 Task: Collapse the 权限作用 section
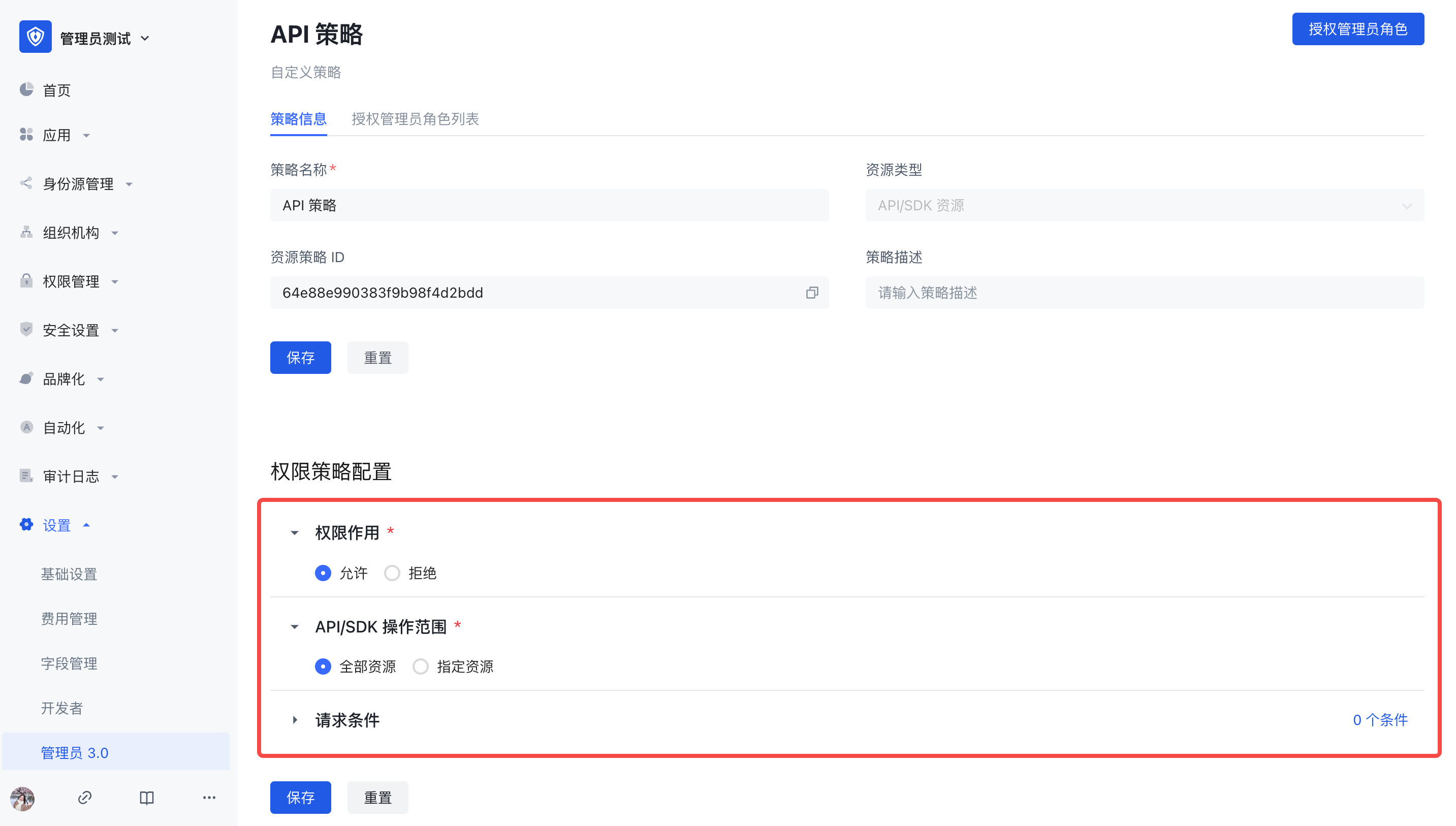(x=294, y=533)
